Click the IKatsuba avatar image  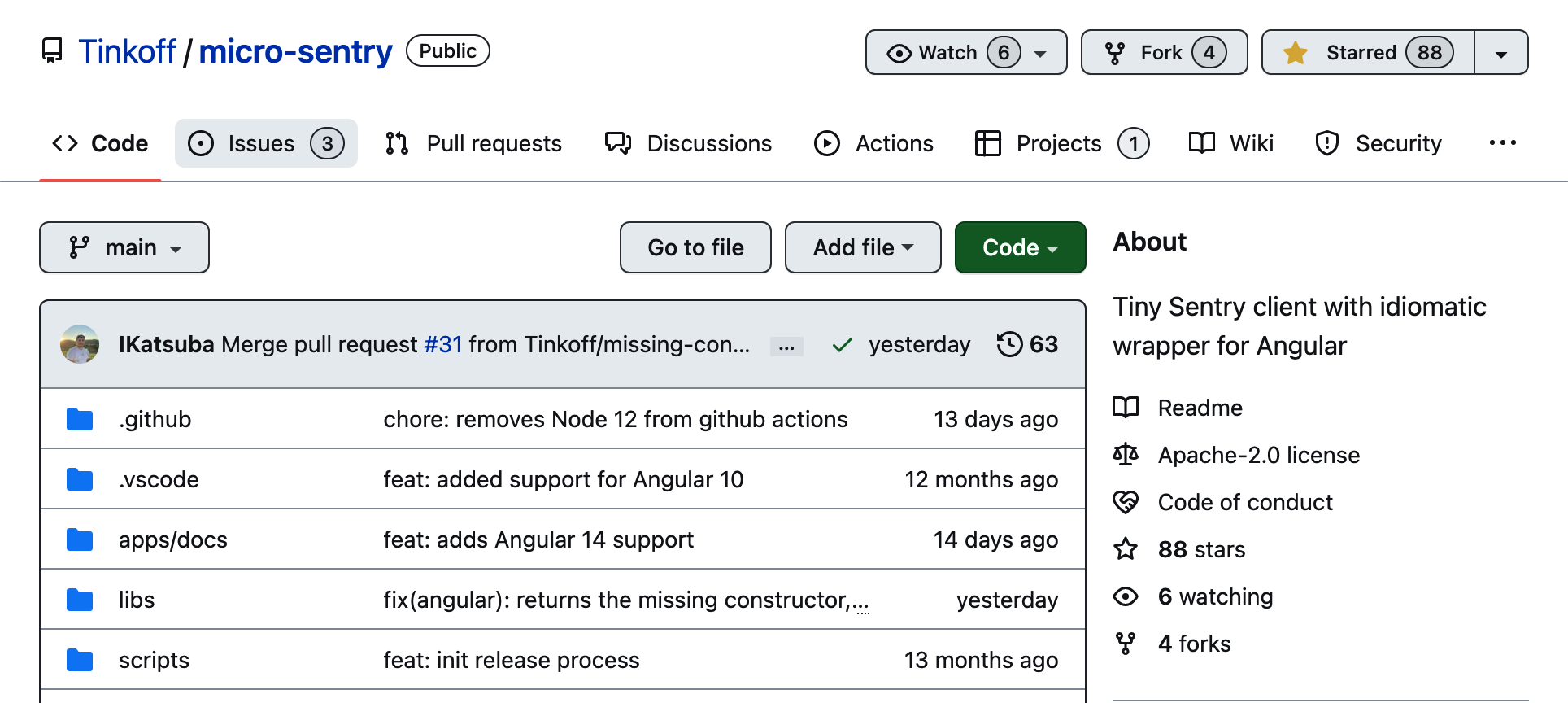pyautogui.click(x=80, y=344)
